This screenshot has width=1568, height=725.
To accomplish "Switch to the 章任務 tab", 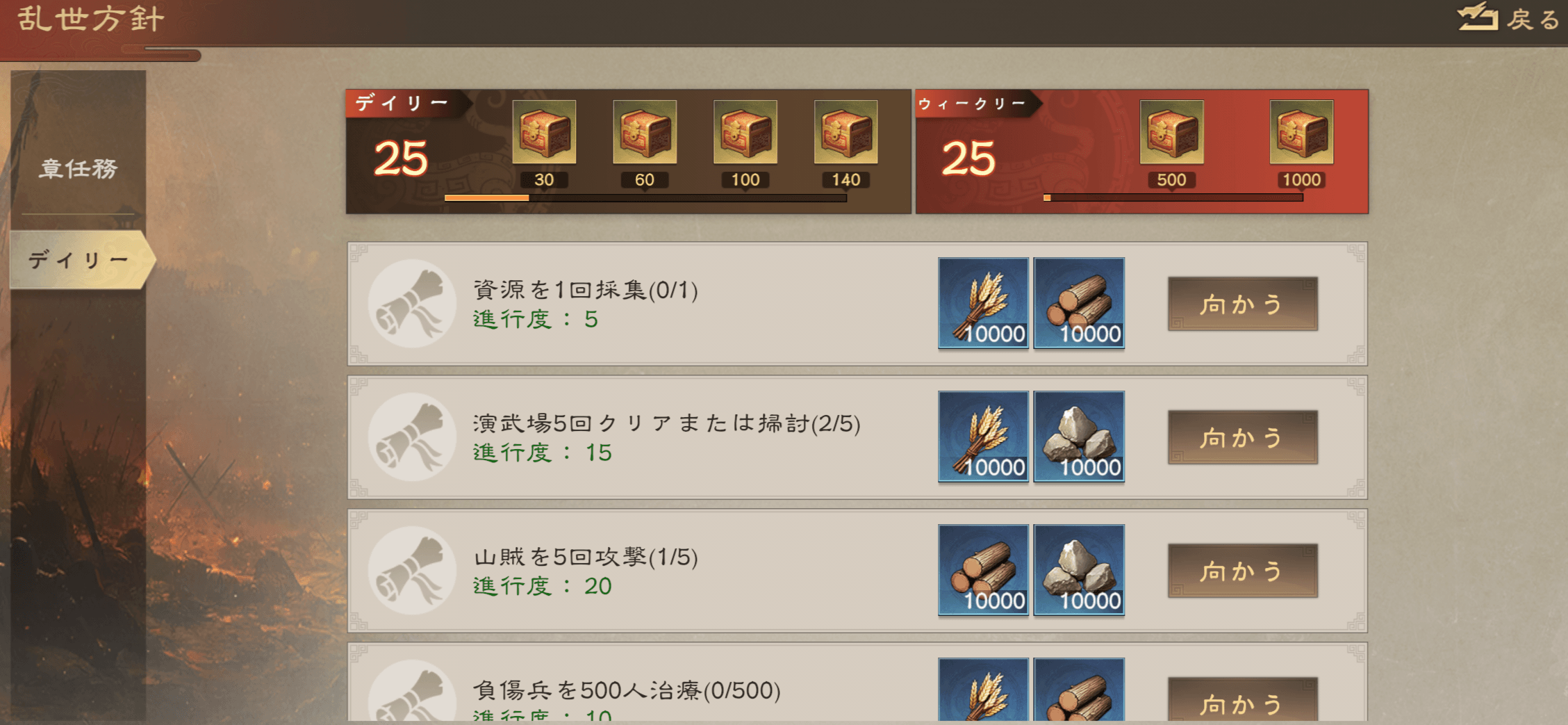I will [x=79, y=168].
